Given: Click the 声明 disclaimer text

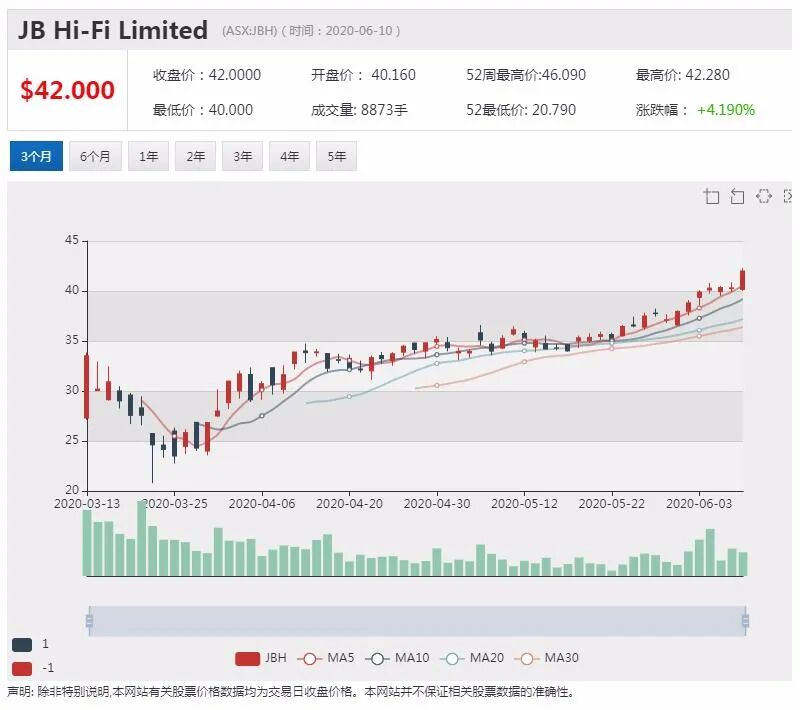Looking at the screenshot, I should (x=291, y=692).
